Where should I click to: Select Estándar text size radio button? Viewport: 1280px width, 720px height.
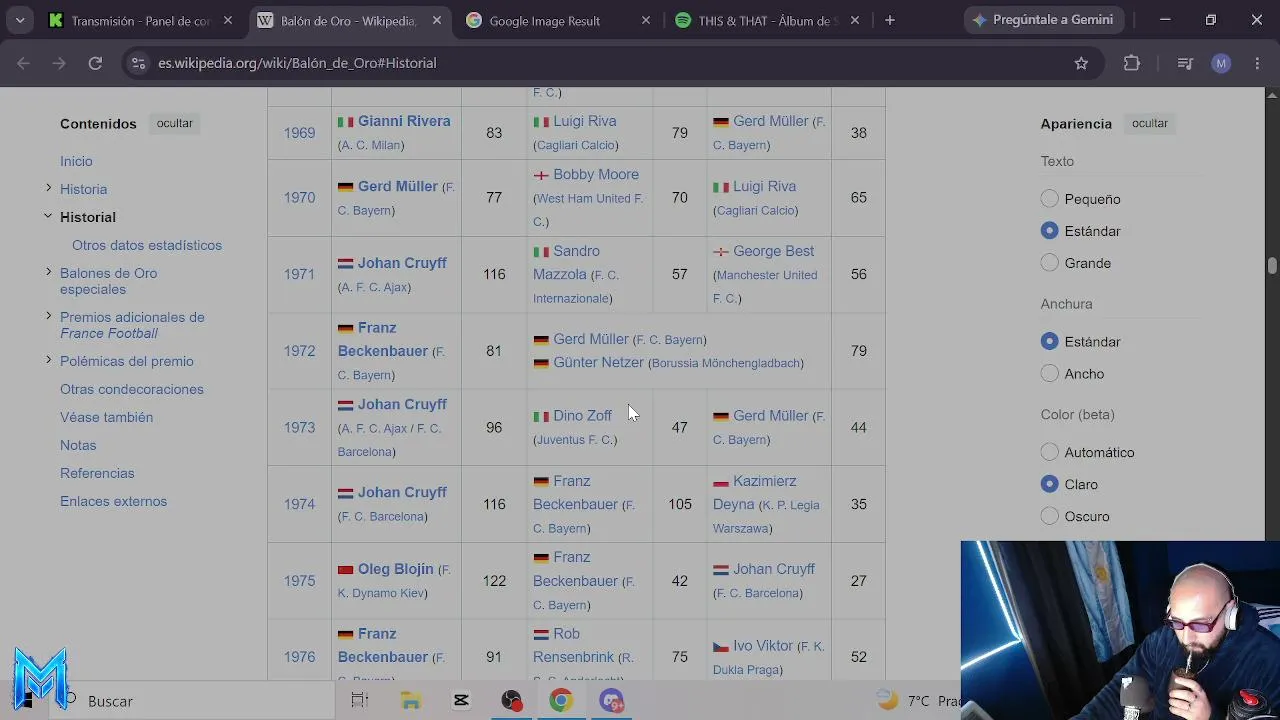(x=1049, y=231)
